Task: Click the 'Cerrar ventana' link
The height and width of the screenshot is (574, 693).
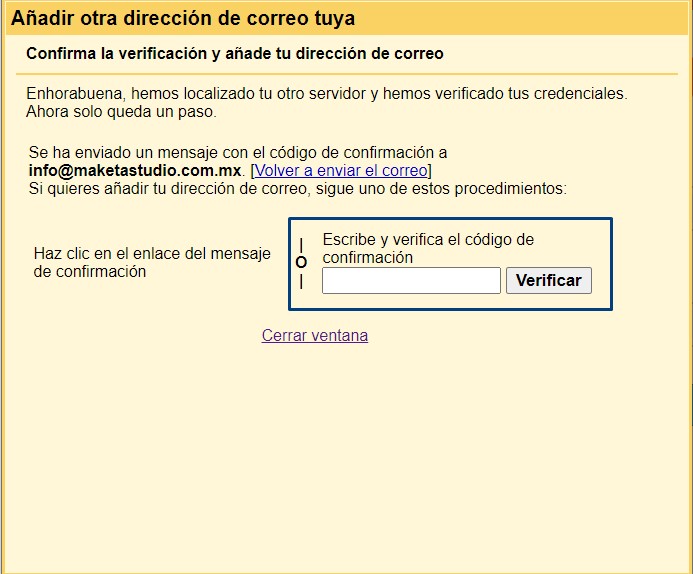Action: point(315,336)
